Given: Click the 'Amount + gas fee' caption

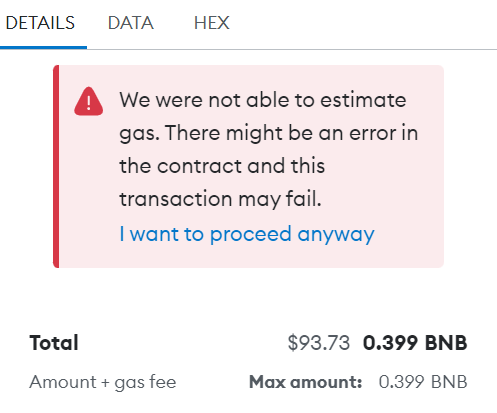Looking at the screenshot, I should 103,382.
